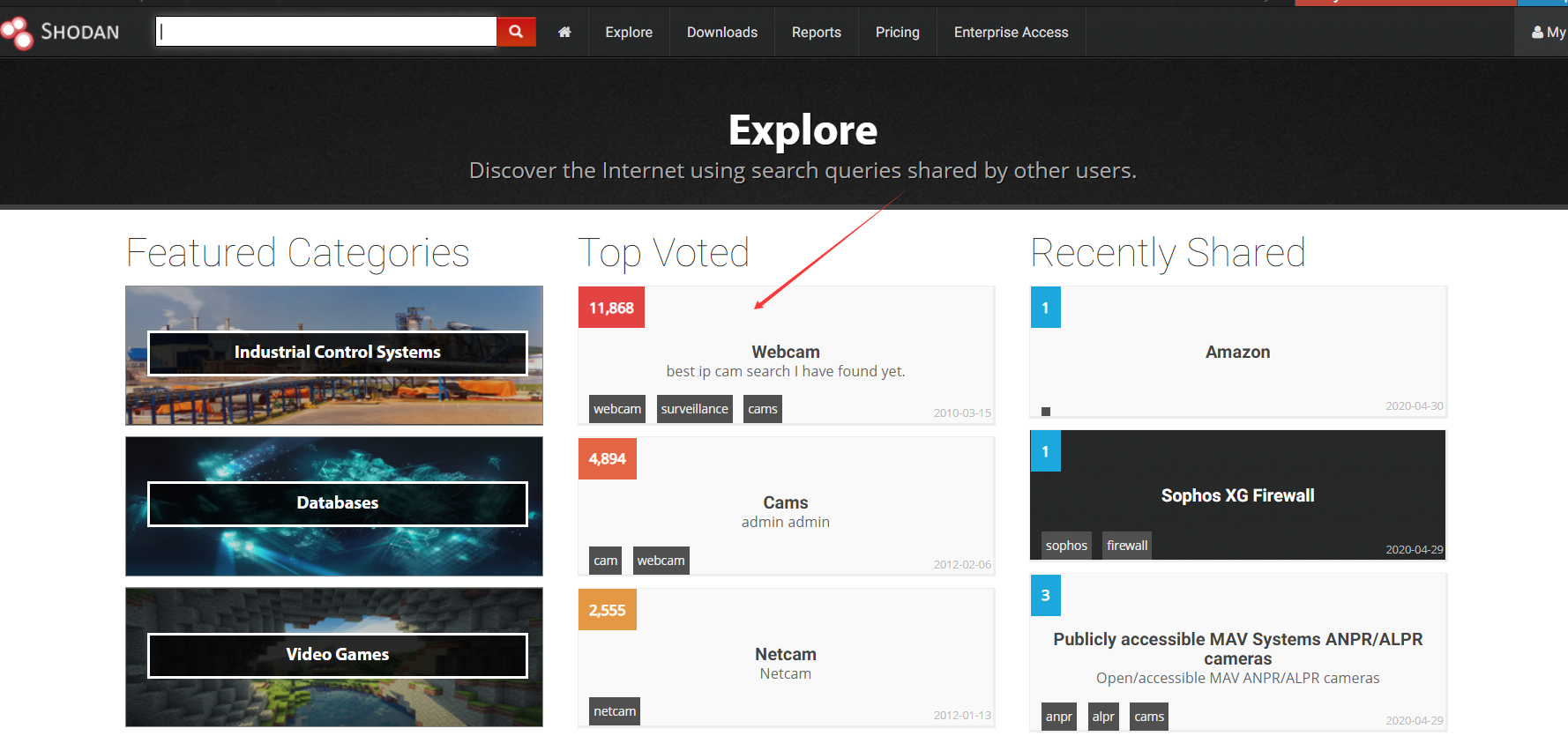This screenshot has height=736, width=1568.
Task: Select the webcam tag under Webcam
Action: pos(617,409)
